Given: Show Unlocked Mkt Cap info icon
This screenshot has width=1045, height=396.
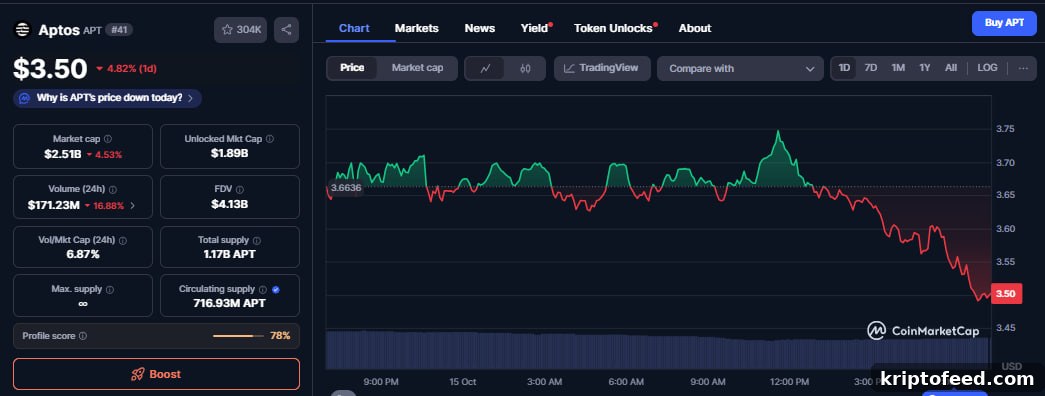Looking at the screenshot, I should coord(270,139).
